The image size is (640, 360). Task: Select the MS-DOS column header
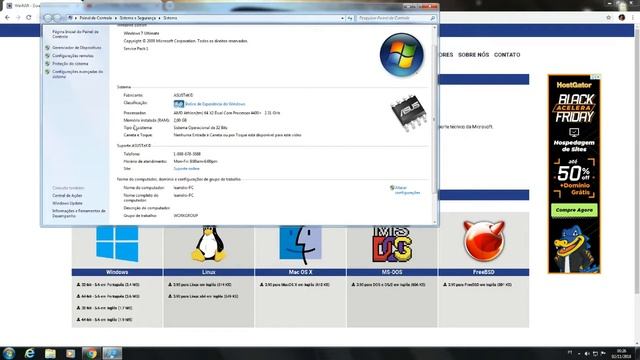pos(392,272)
